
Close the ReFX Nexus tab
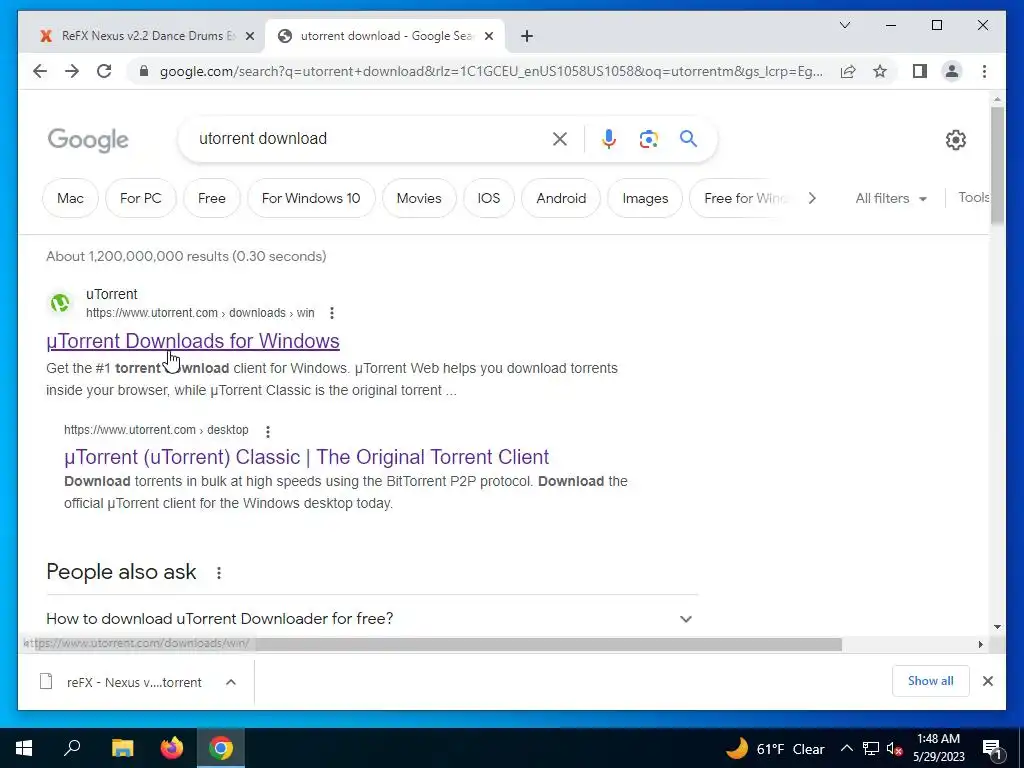pos(249,36)
